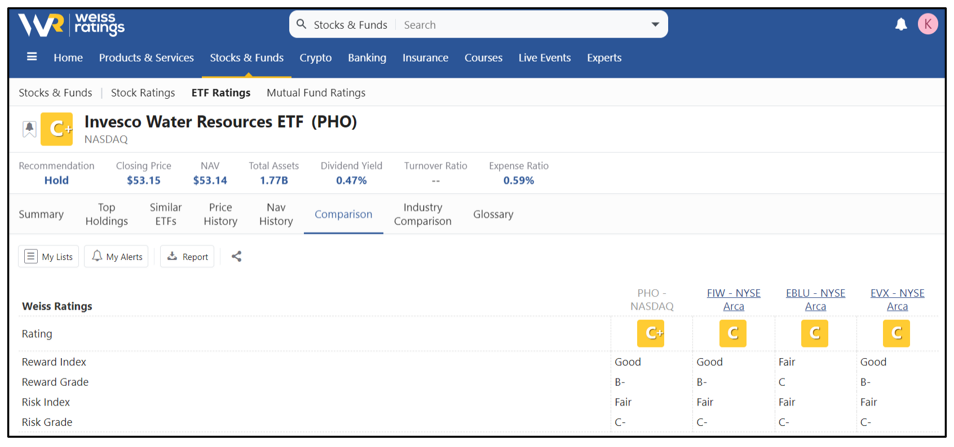Open the Crypto section
Screen dimensions: 954x447
coord(316,58)
